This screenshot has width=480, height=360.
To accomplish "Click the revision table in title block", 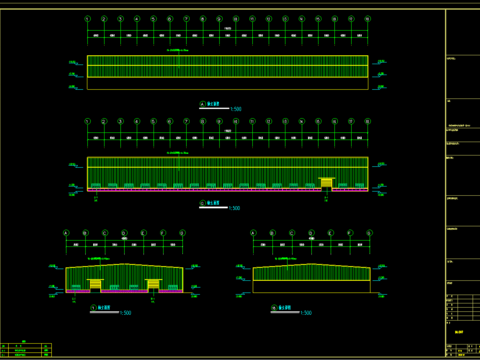I will point(463,307).
